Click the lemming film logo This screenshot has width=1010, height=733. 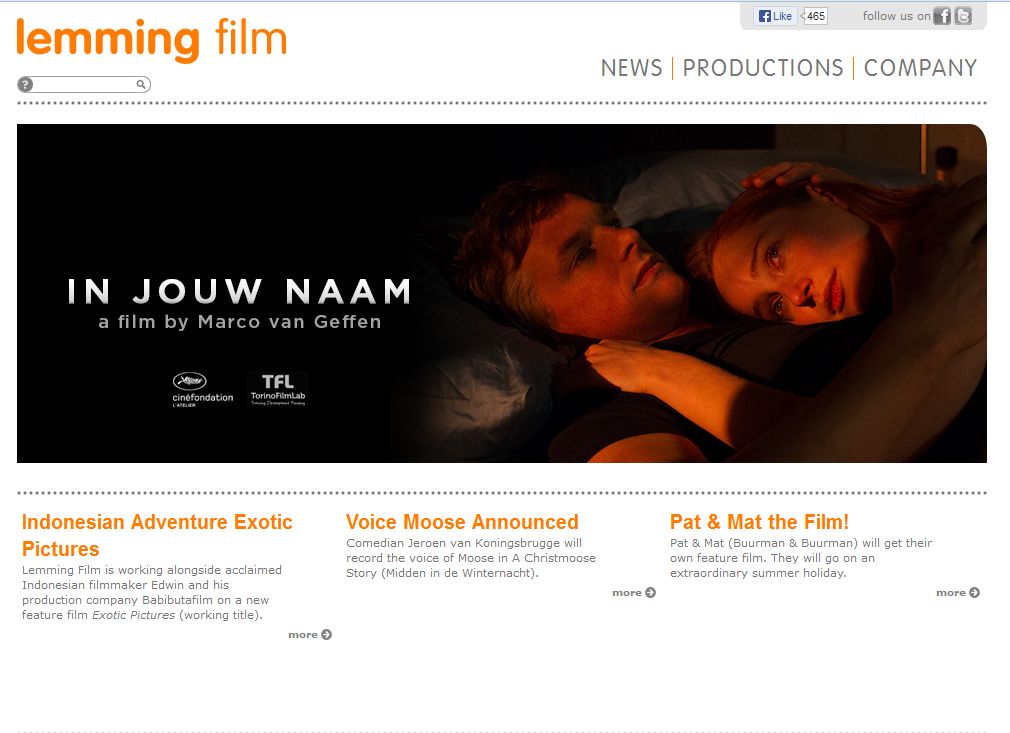click(151, 39)
